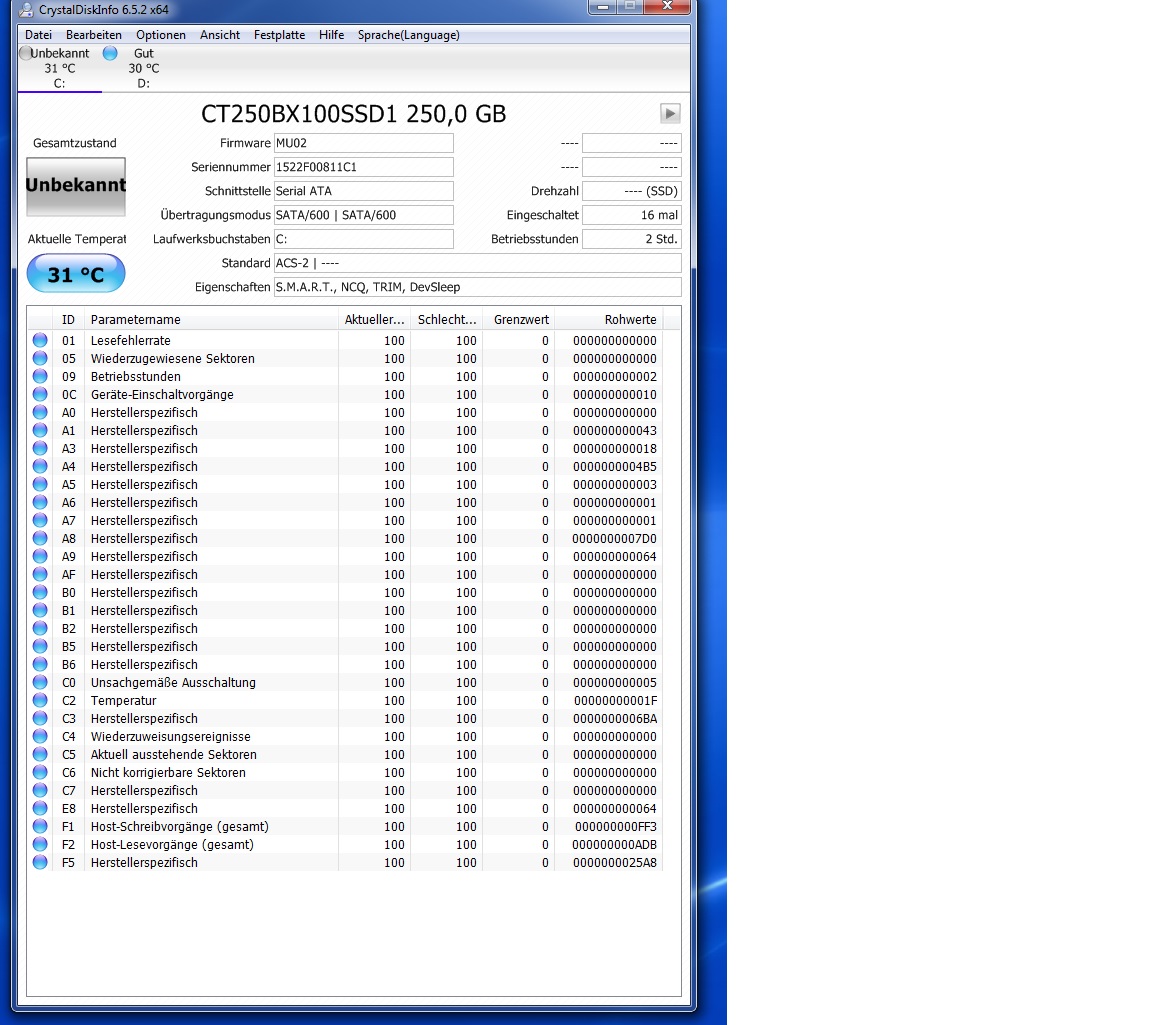Viewport: 1152px width, 1025px height.
Task: Click the Standard field ACS-2
Action: (x=478, y=263)
